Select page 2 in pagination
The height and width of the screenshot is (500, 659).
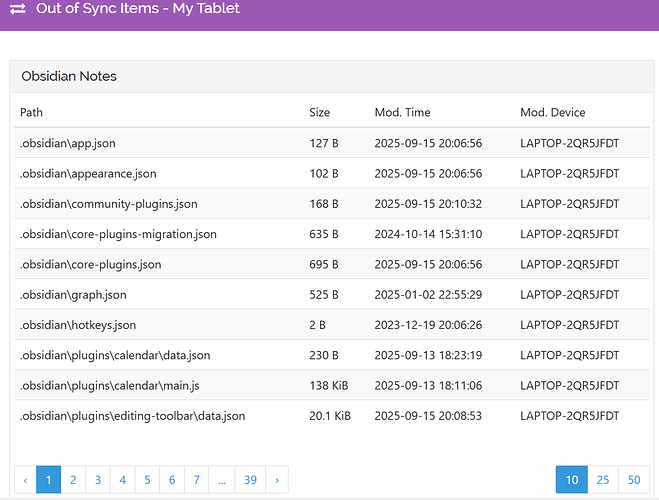73,480
